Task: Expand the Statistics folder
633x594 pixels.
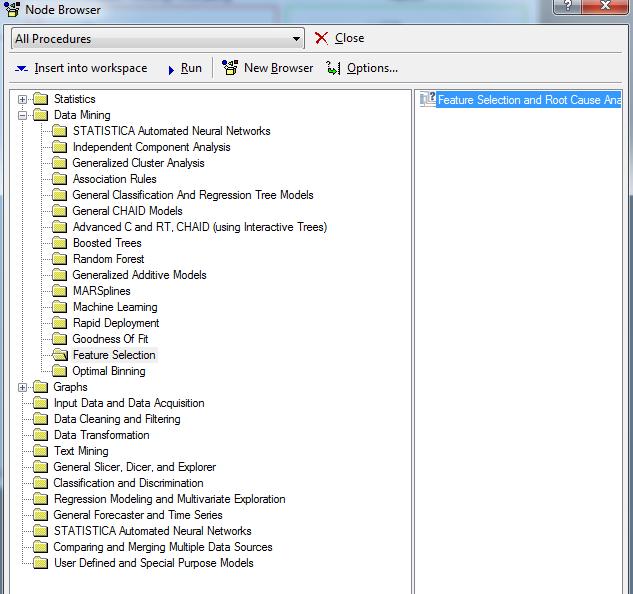Action: (x=23, y=99)
